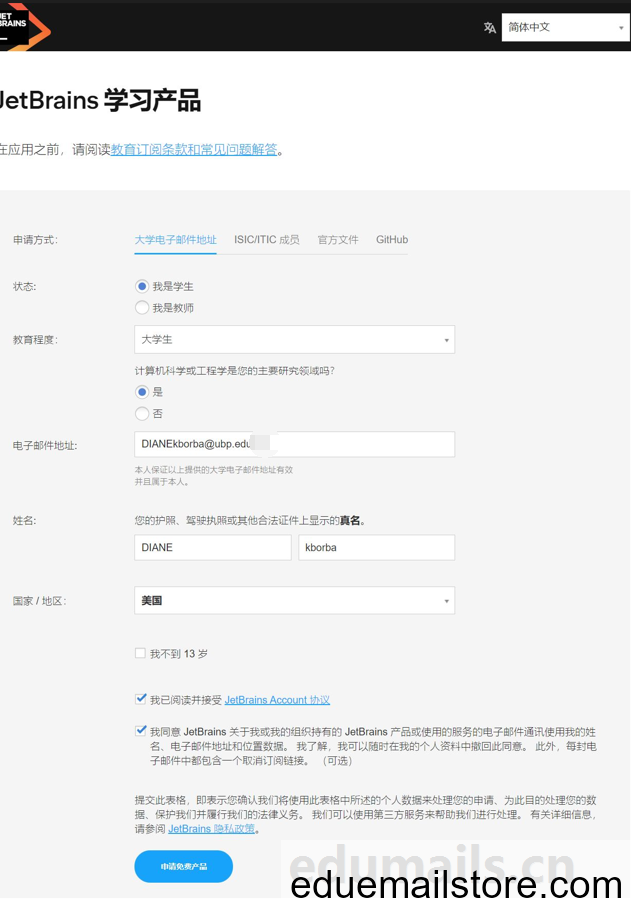Viewport: 631px width, 912px height.
Task: Click the first name field DIANE
Action: pyautogui.click(x=213, y=548)
